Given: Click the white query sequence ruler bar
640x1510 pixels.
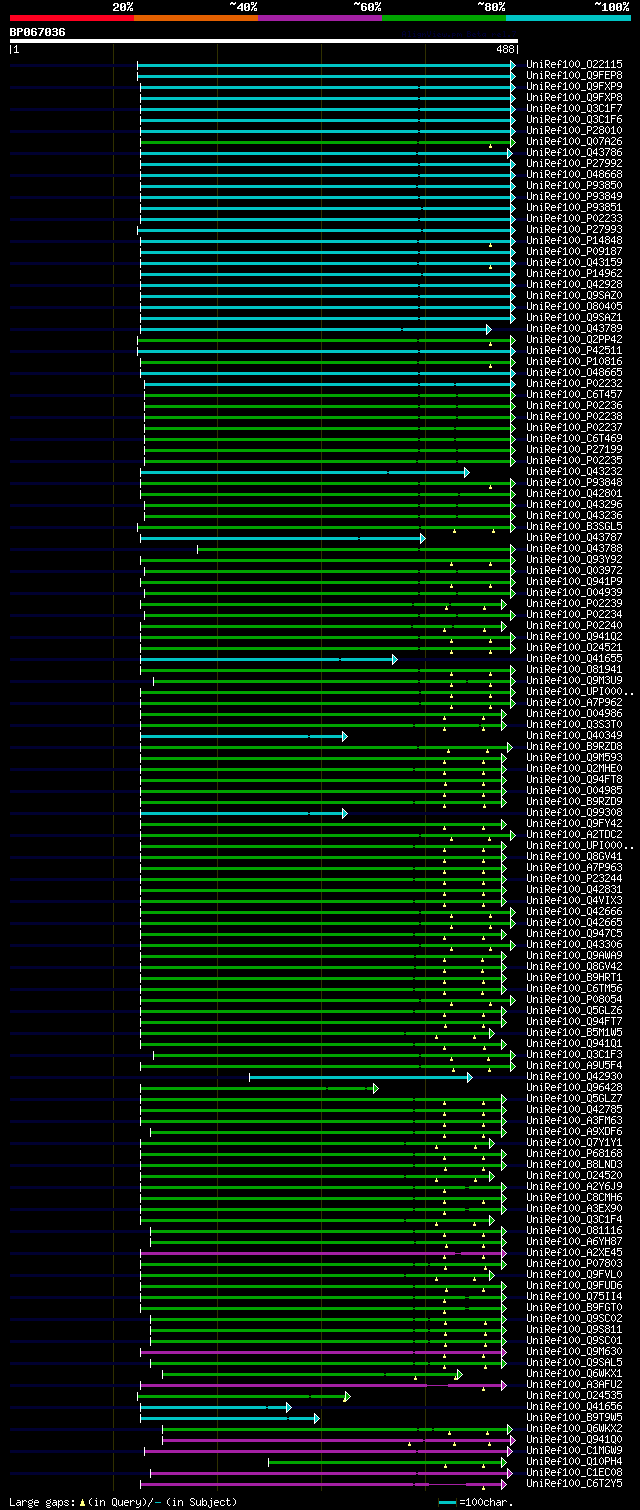Looking at the screenshot, I should [263, 41].
